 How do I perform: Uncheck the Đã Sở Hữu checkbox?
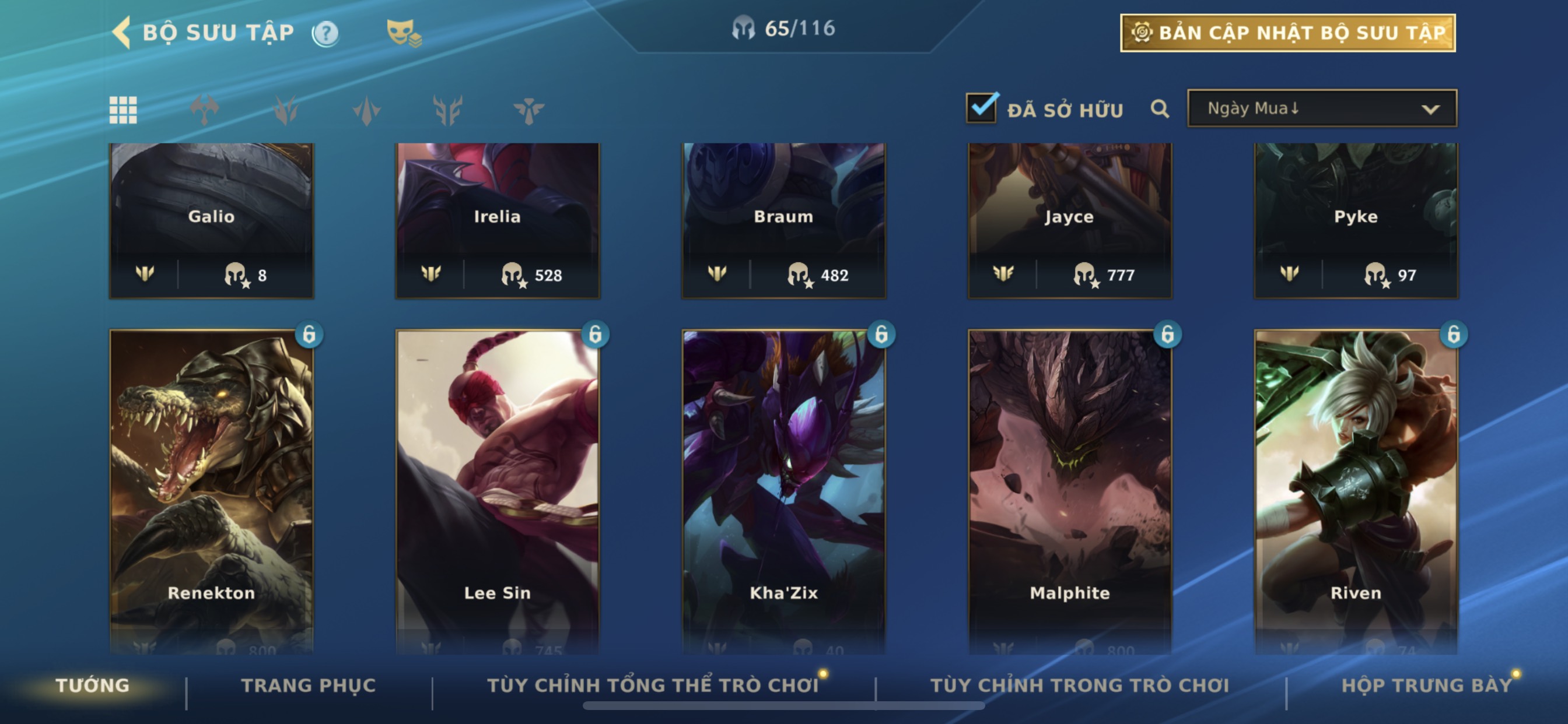pyautogui.click(x=981, y=108)
